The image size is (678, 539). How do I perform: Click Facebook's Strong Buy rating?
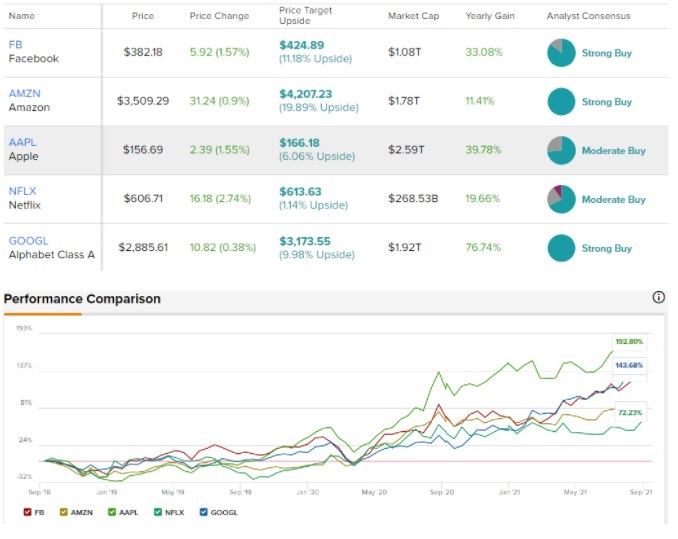(607, 53)
